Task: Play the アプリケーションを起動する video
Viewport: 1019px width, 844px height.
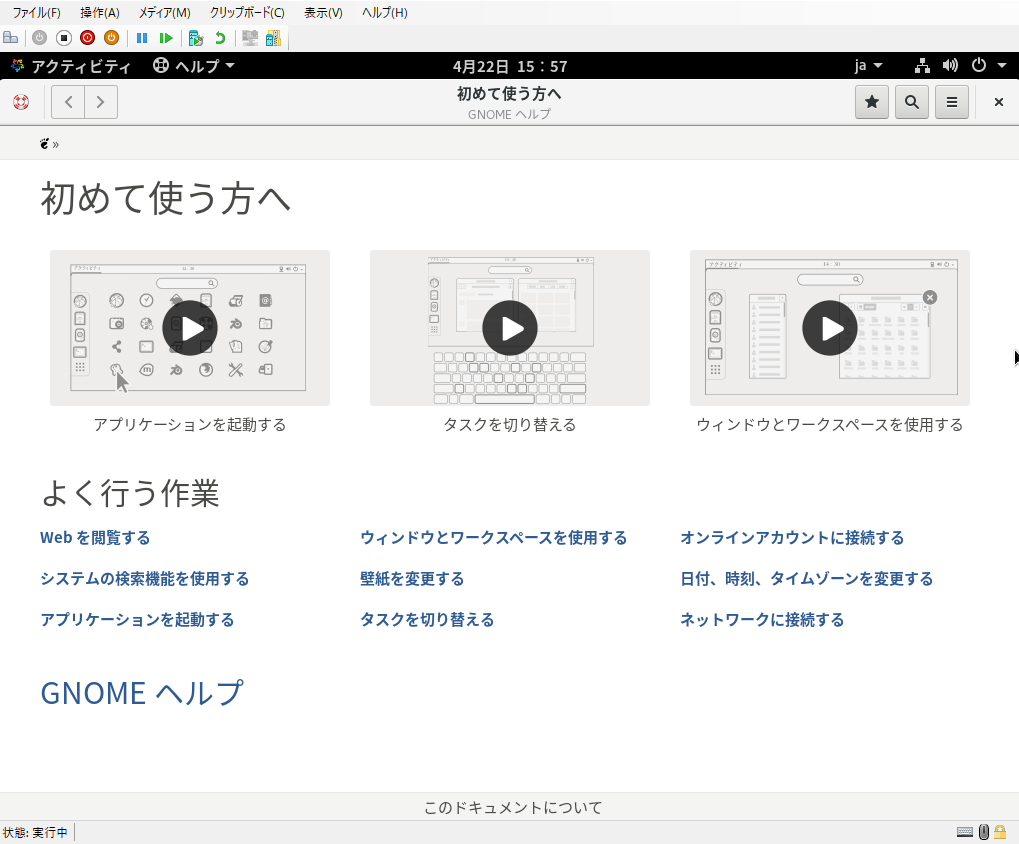Action: [190, 328]
